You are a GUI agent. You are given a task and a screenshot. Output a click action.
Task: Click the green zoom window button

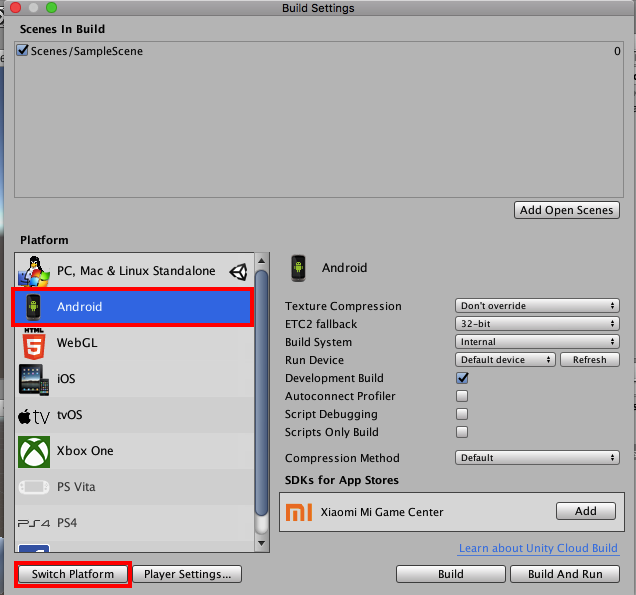pyautogui.click(x=52, y=8)
